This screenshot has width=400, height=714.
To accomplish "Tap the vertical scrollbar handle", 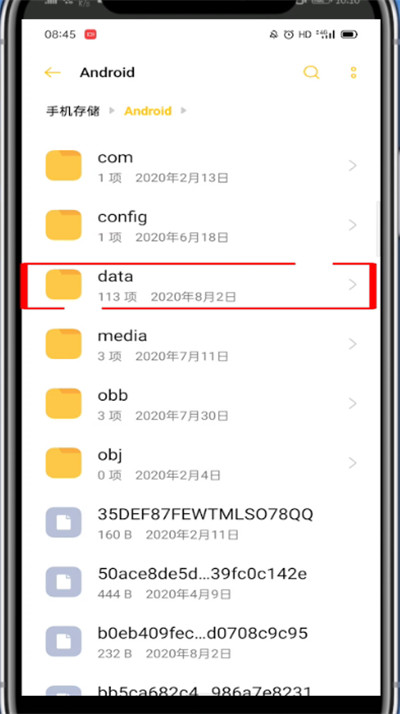I will tap(377, 229).
